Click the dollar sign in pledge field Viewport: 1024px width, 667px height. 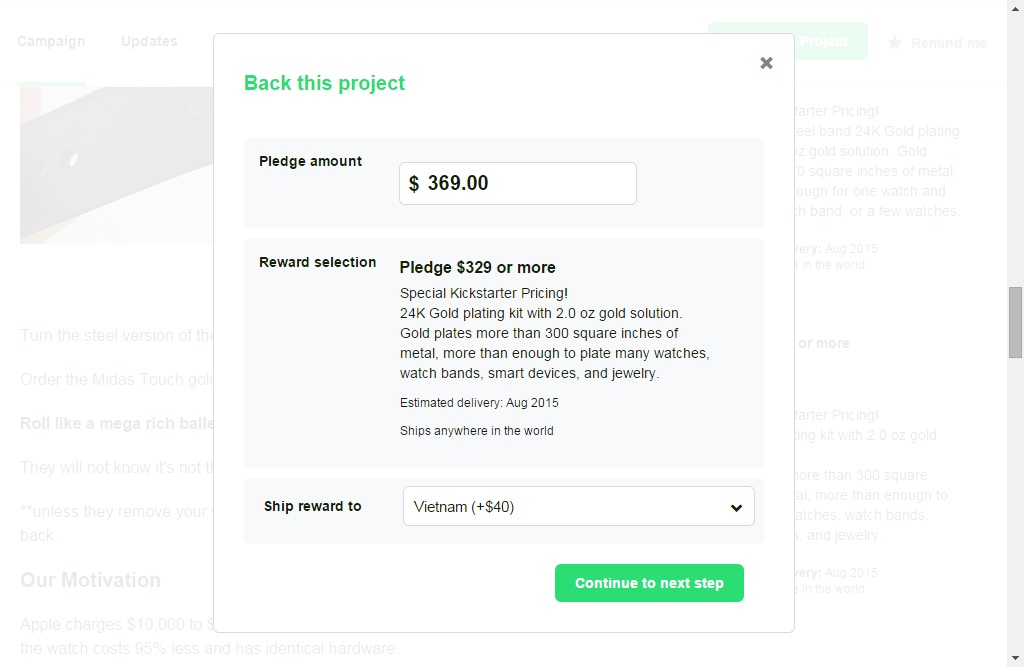414,183
